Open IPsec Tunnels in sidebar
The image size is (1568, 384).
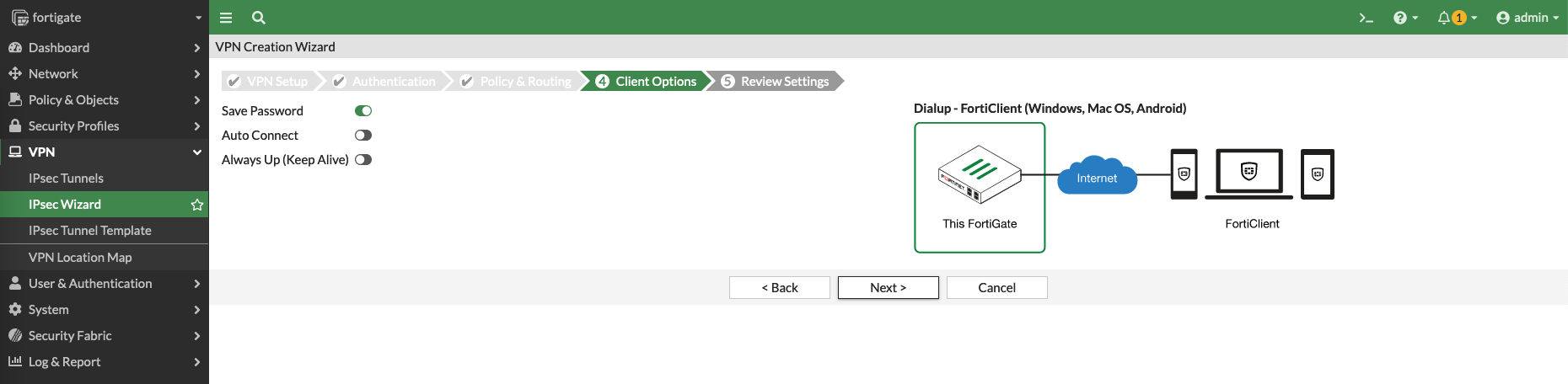point(66,179)
